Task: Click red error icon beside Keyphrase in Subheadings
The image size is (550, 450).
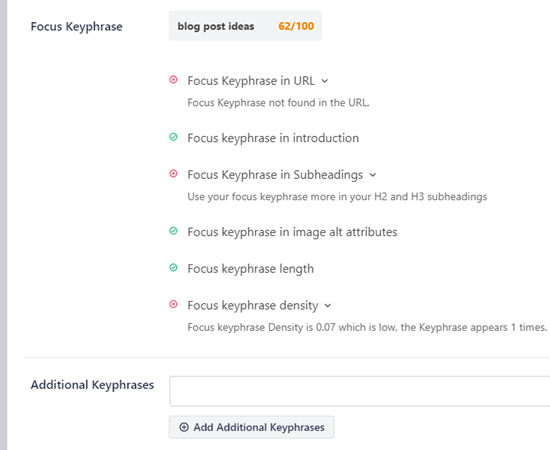Action: (173, 174)
